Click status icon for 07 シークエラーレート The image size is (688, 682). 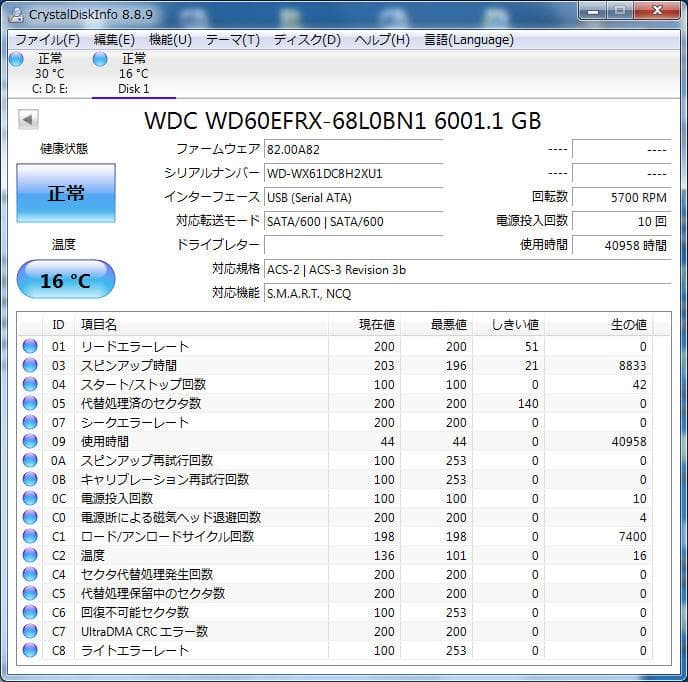point(30,422)
